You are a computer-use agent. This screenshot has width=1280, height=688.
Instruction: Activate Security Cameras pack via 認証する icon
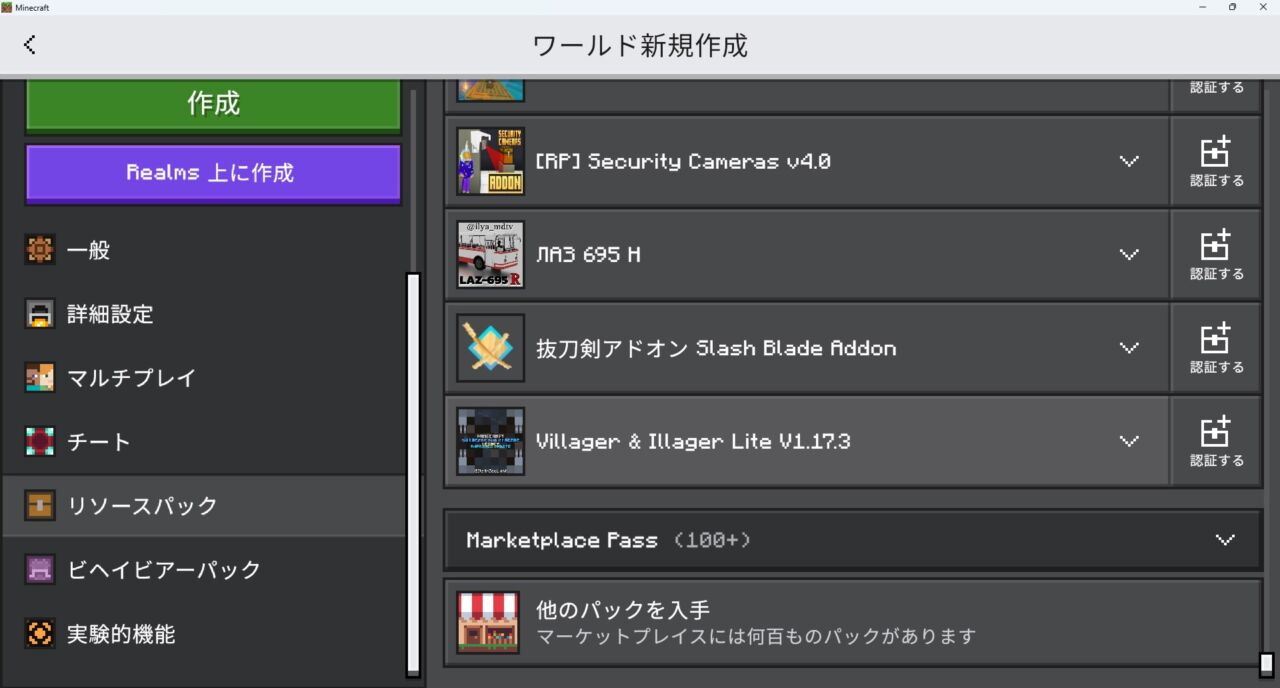point(1216,161)
